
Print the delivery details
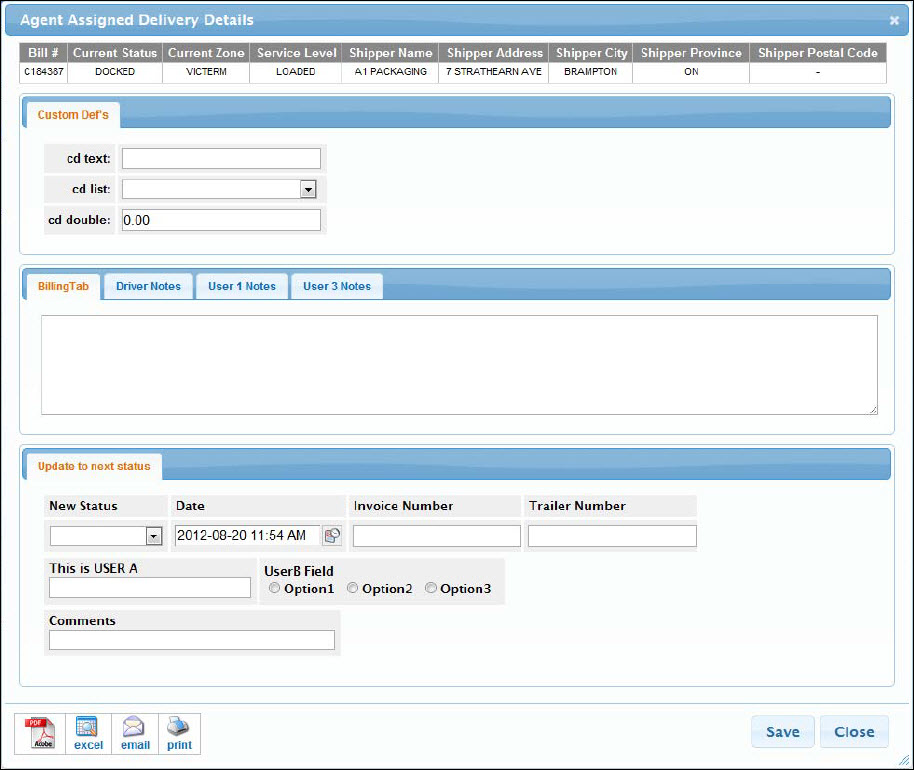tap(179, 733)
